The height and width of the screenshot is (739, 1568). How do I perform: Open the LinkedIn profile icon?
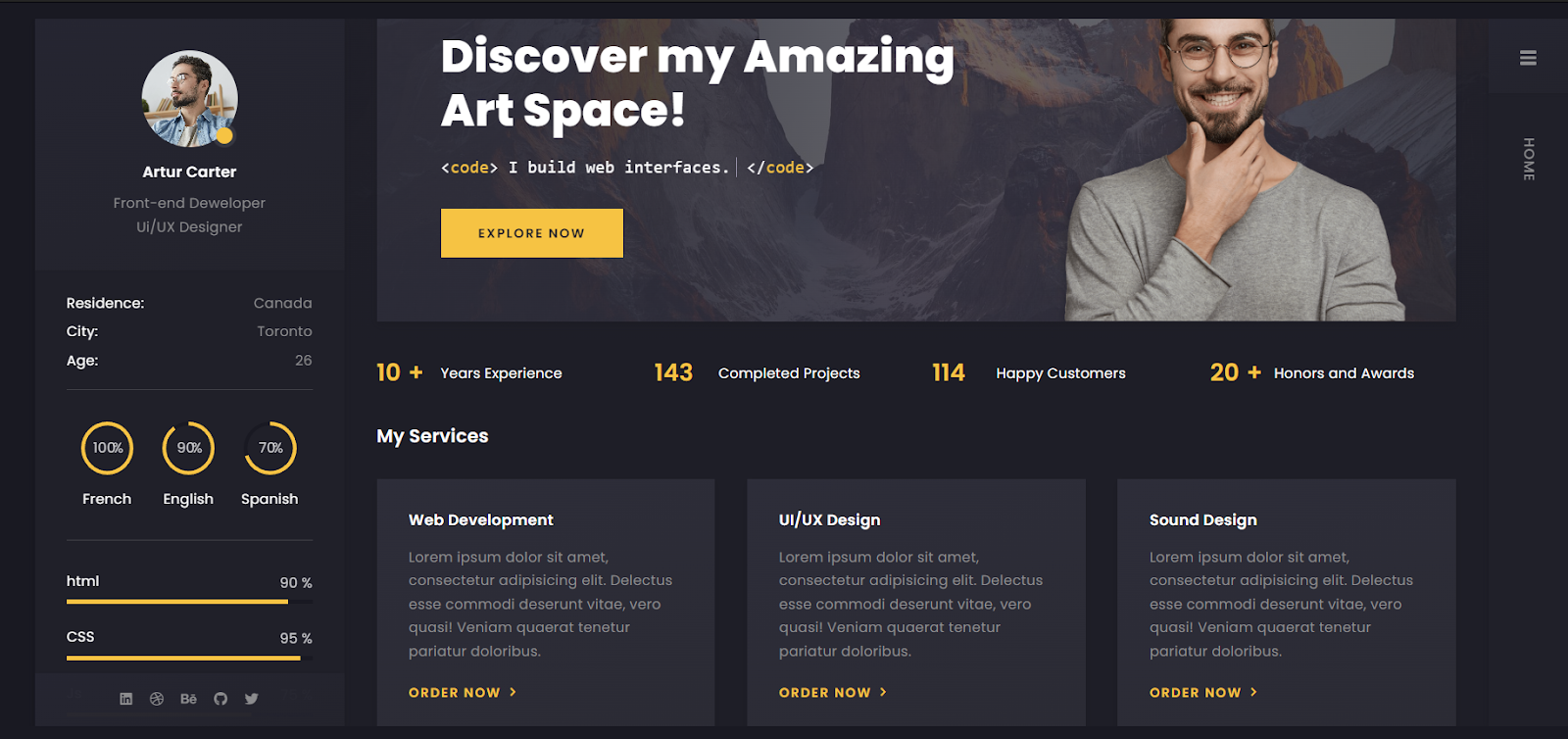pos(125,699)
